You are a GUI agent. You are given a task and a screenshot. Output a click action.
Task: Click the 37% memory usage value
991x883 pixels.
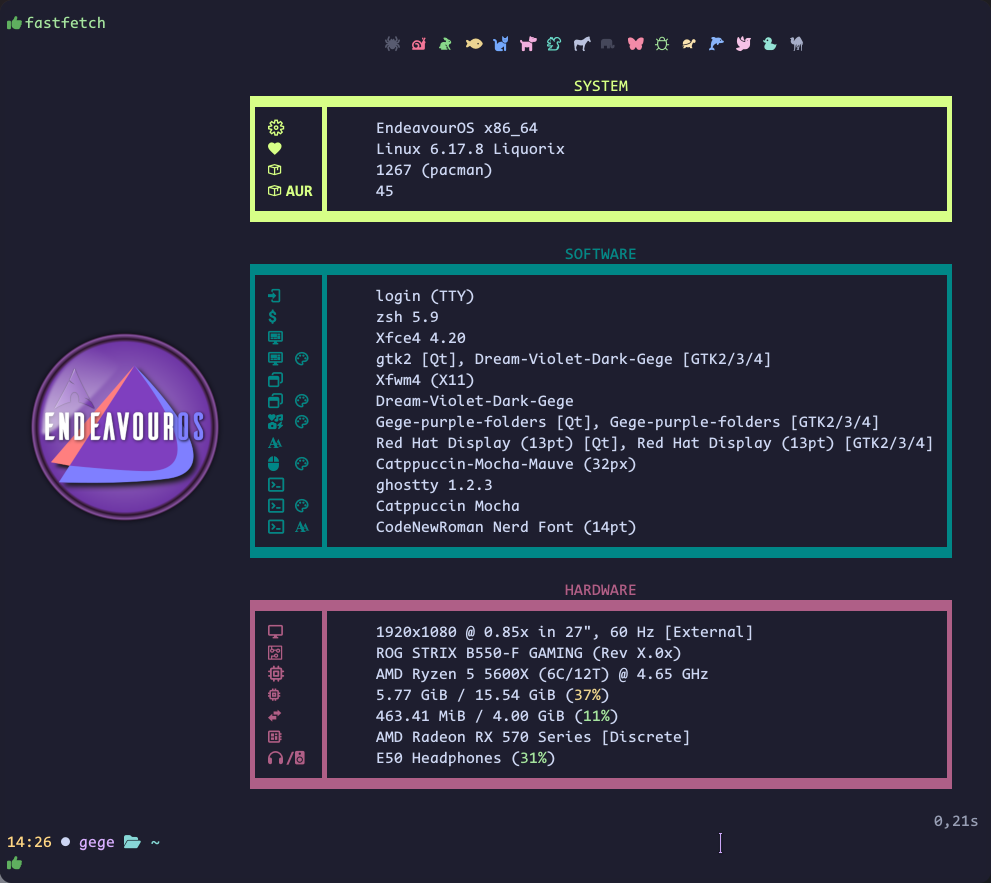587,695
